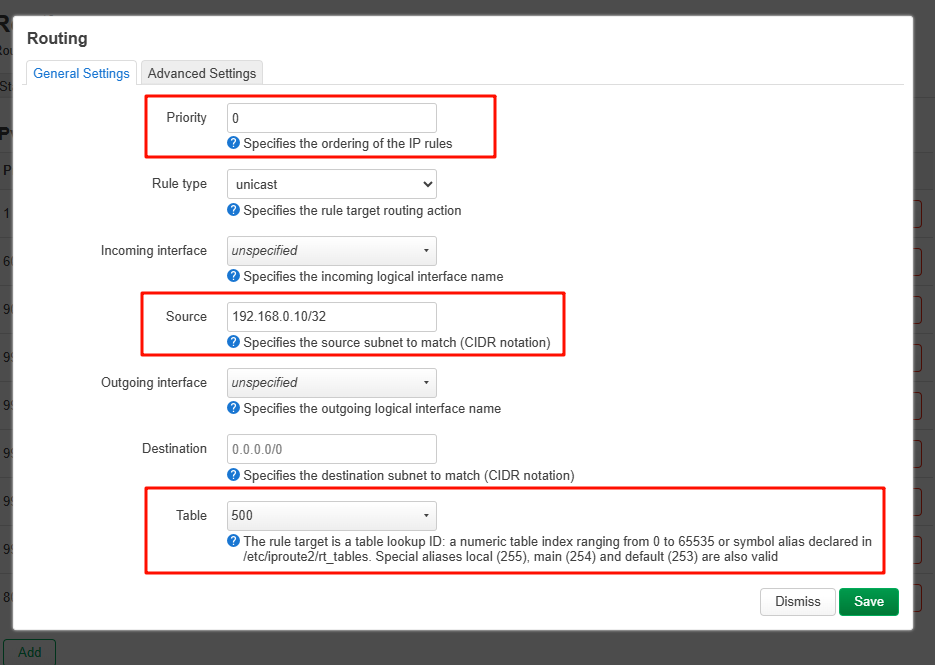935x665 pixels.
Task: Switch to the Advanced Settings tab
Action: pos(202,73)
